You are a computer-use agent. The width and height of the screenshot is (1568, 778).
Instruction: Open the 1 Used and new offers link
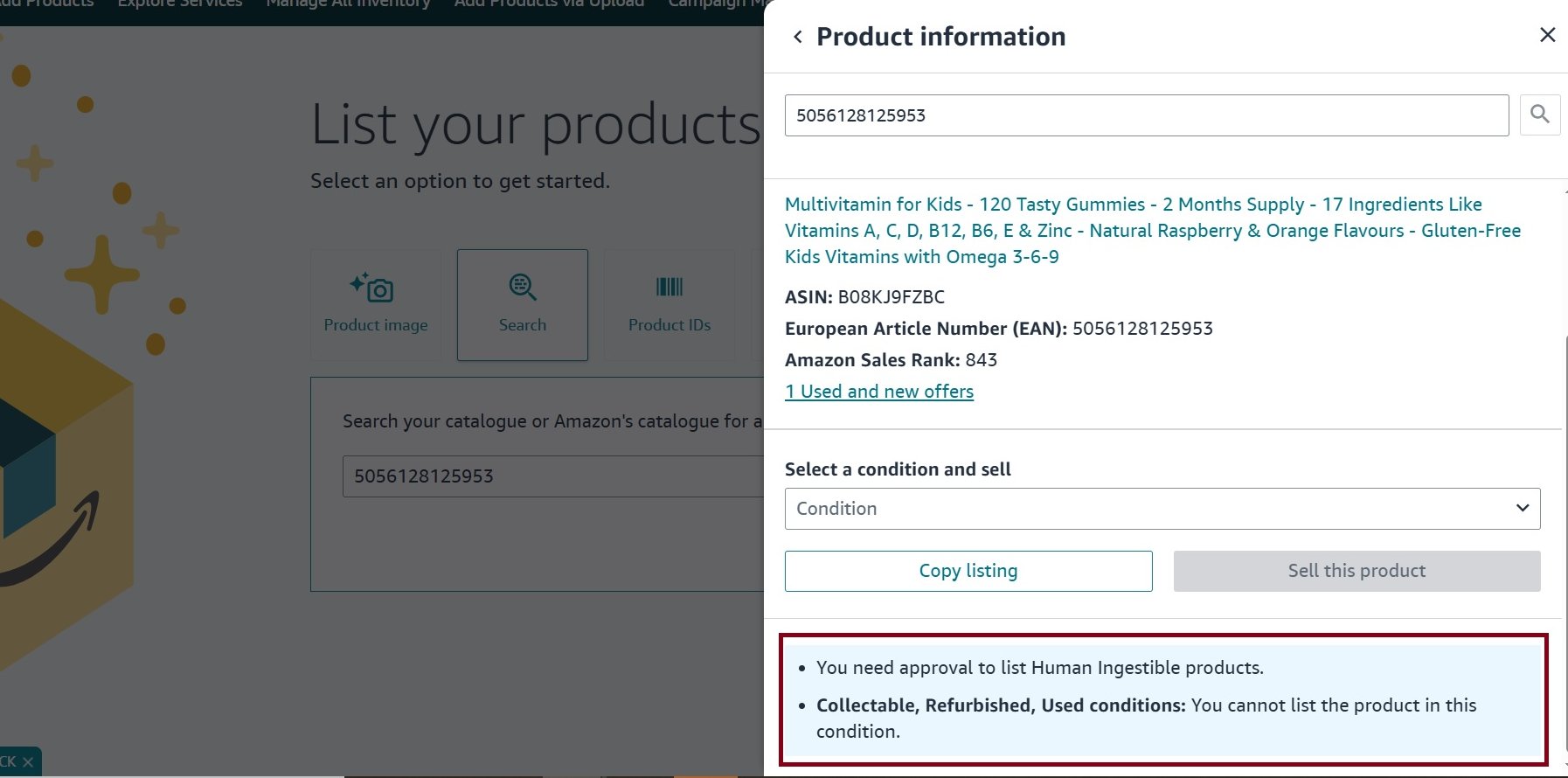tap(879, 392)
